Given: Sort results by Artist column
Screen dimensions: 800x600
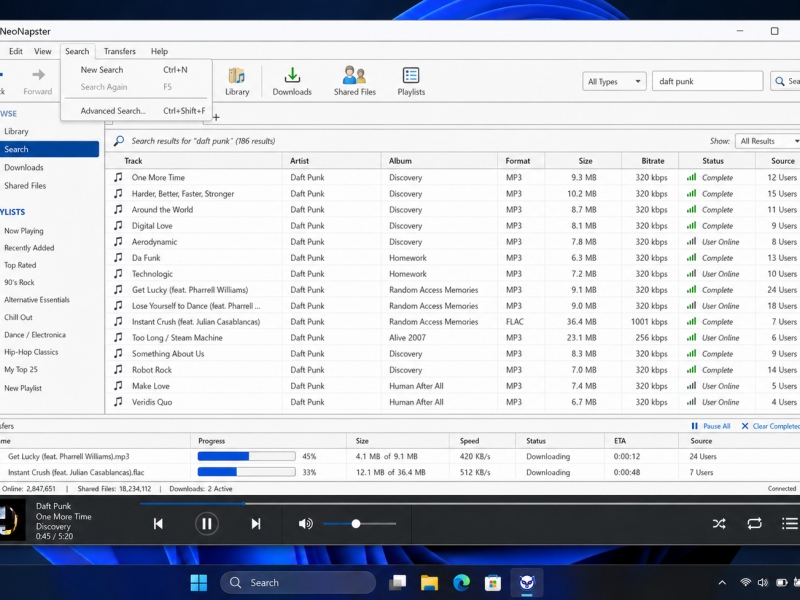Looking at the screenshot, I should coord(332,161).
